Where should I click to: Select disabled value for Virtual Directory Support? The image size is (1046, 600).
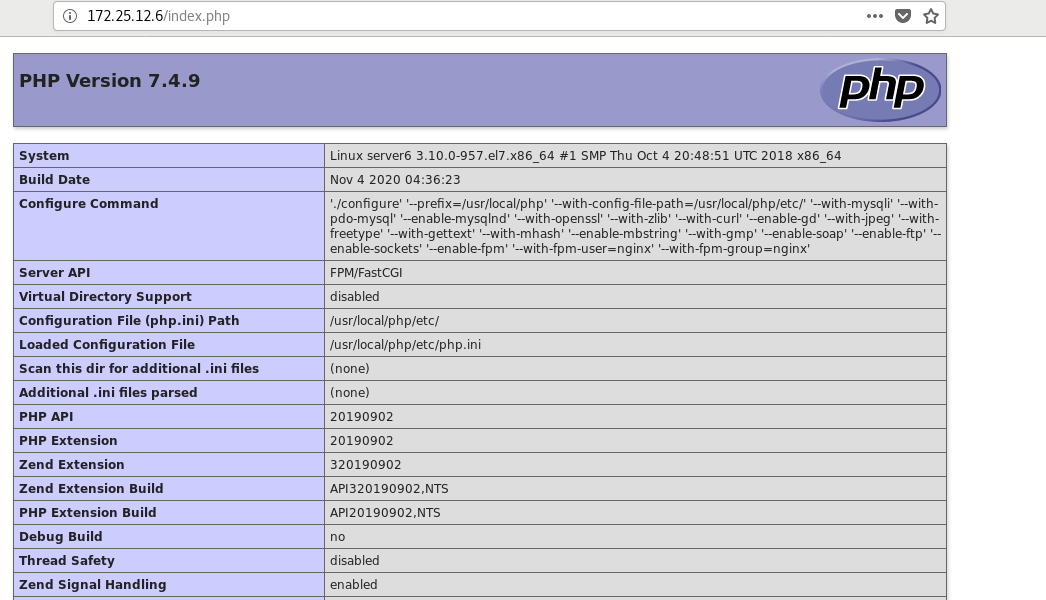[x=354, y=296]
